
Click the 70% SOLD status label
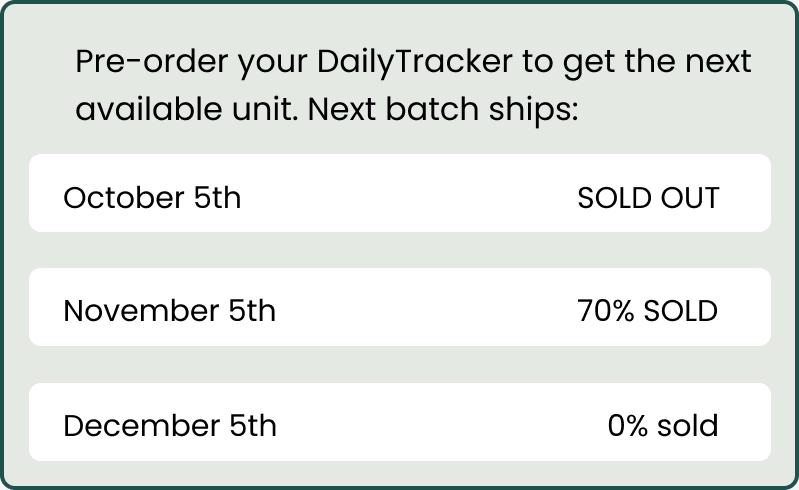coord(647,311)
